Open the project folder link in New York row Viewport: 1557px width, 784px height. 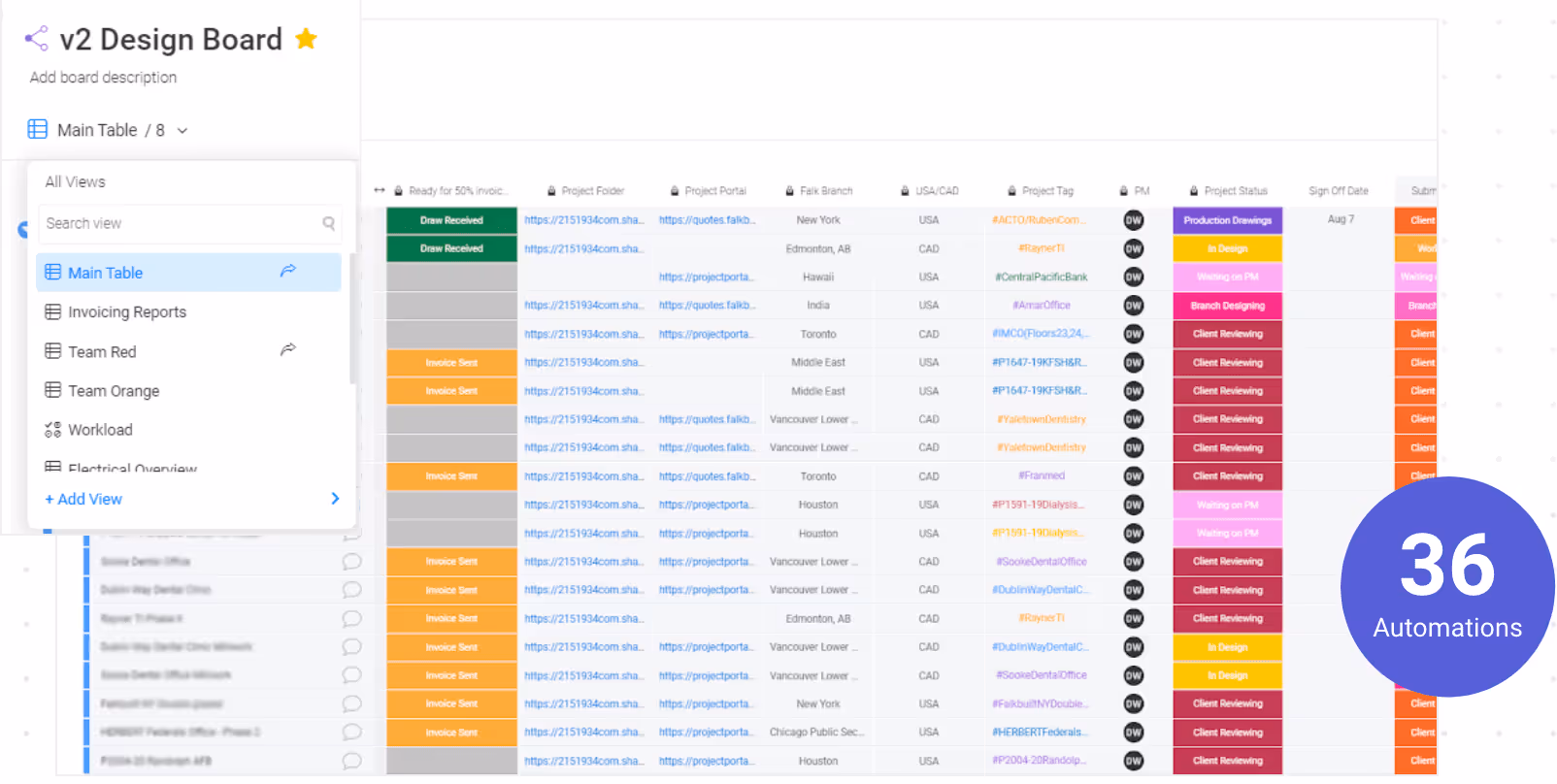(x=584, y=220)
